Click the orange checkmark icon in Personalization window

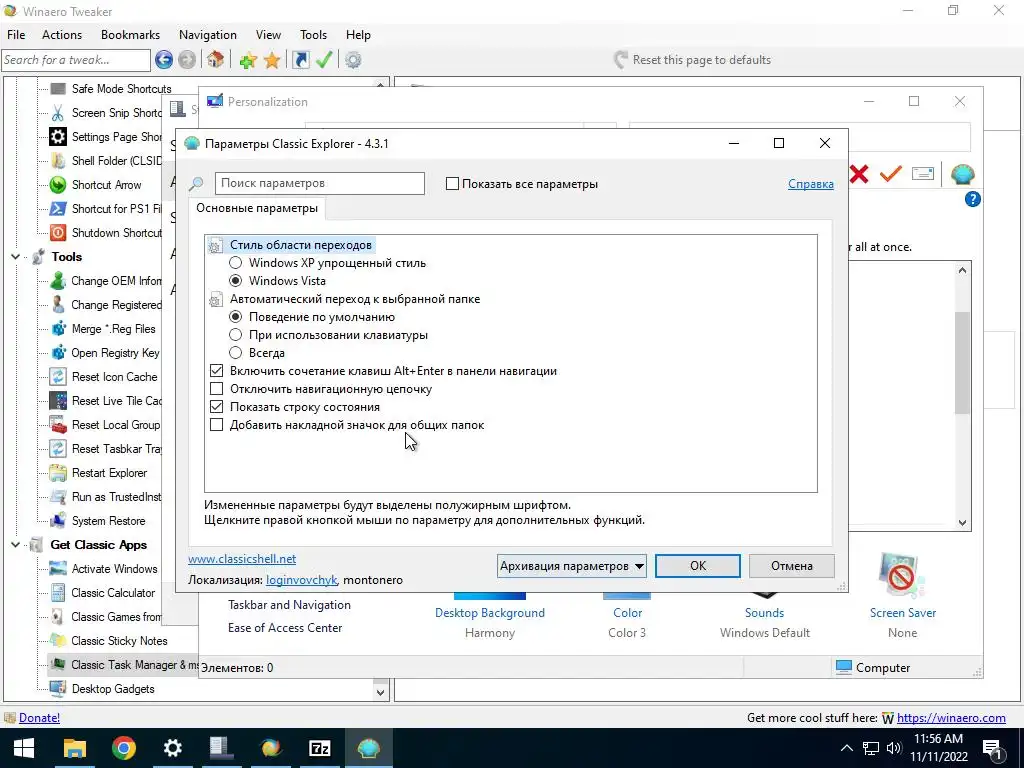point(891,174)
